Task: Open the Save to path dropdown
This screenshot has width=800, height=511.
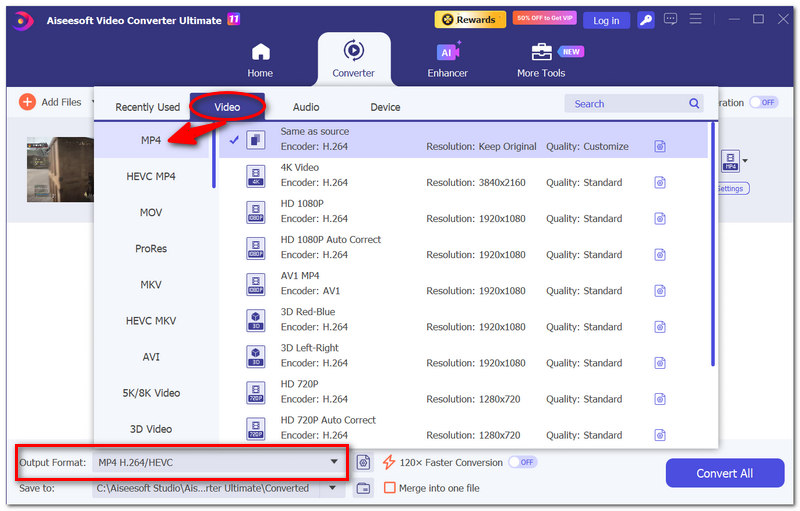Action: [332, 488]
